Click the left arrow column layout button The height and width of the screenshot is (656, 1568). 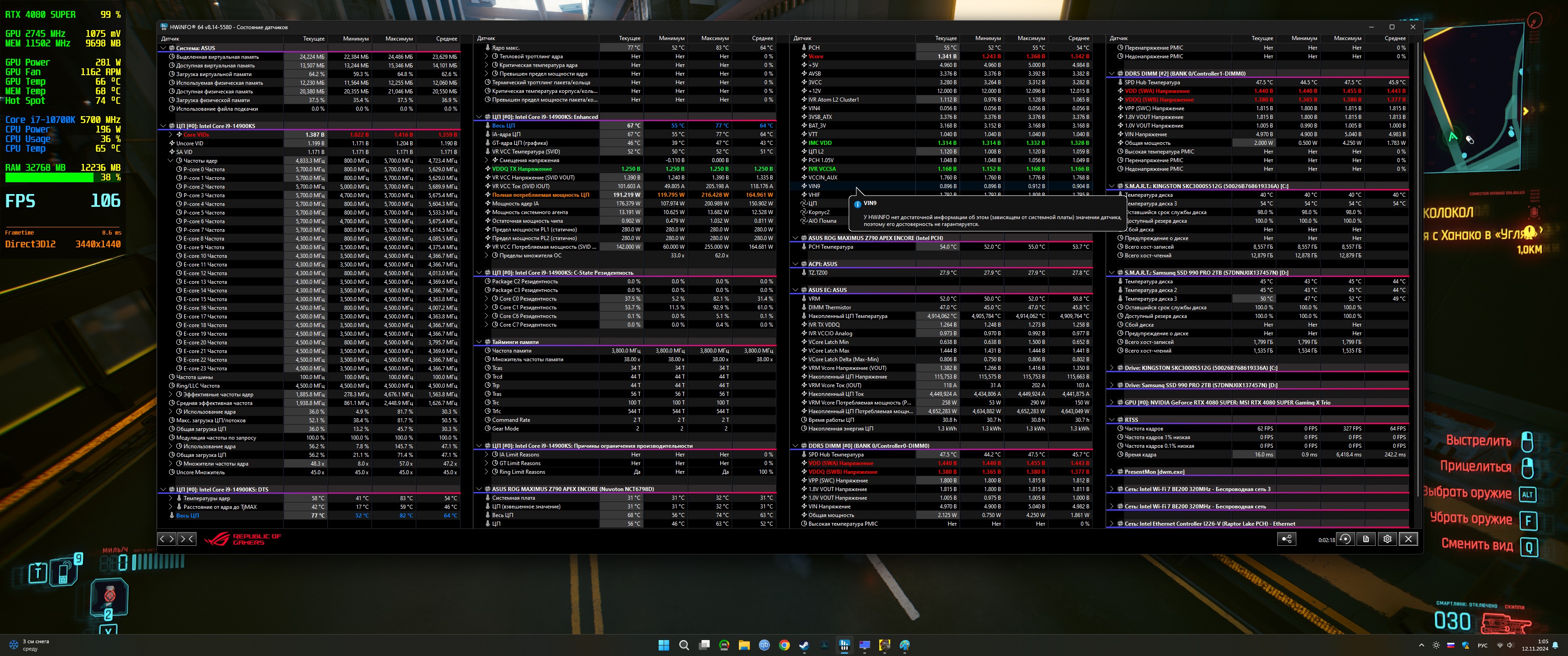tap(162, 538)
